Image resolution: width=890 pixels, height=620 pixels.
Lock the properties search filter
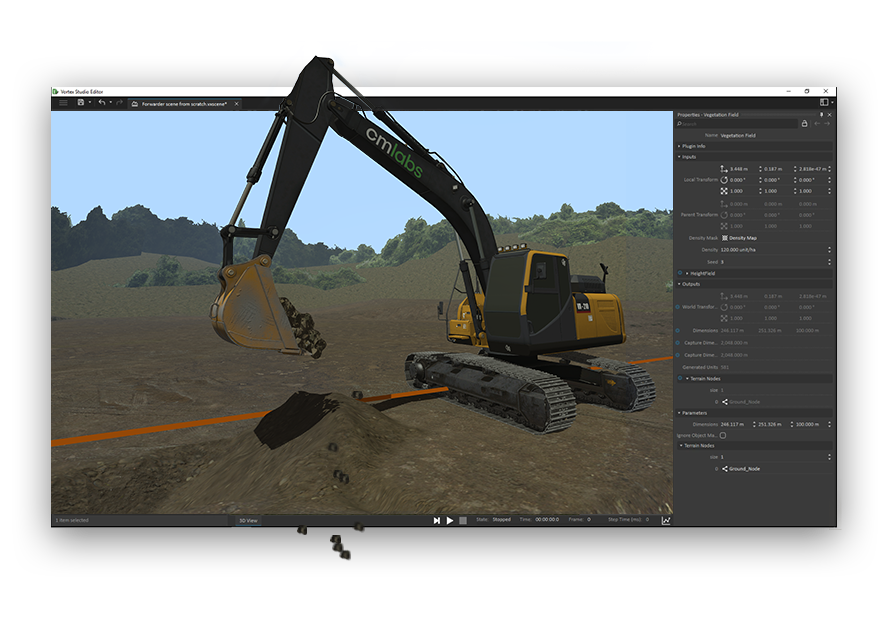[x=805, y=123]
